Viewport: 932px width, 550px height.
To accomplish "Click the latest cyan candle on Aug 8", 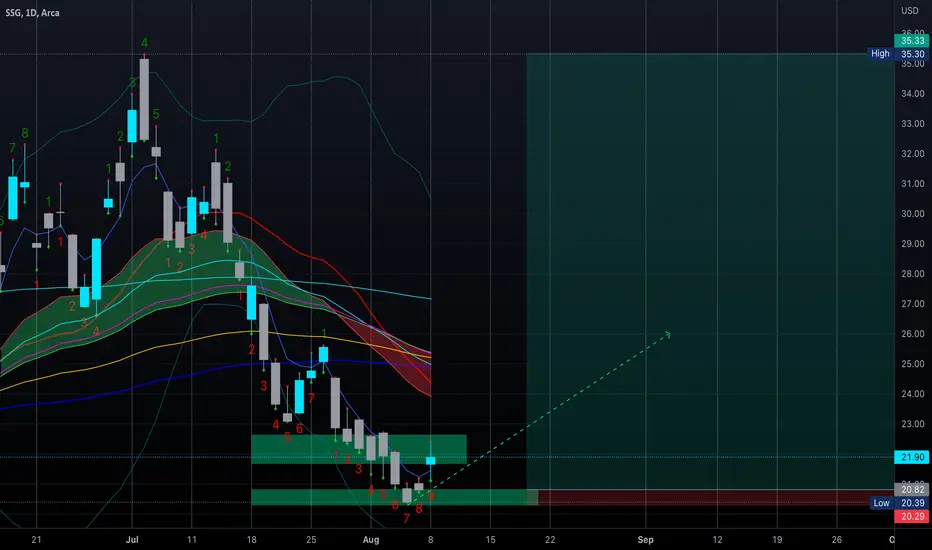I will click(x=430, y=461).
